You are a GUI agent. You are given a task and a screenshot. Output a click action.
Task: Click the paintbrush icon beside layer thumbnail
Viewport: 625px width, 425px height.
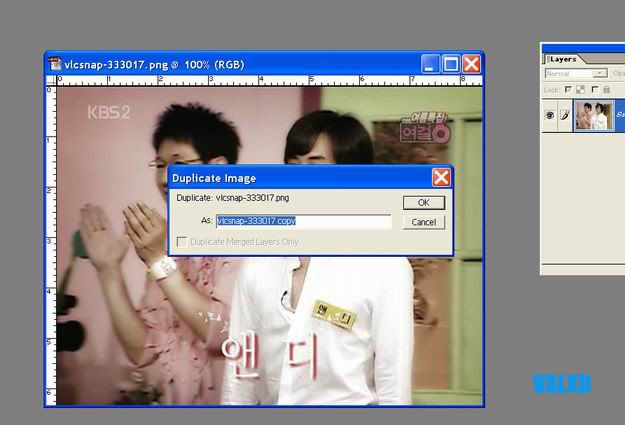[x=564, y=115]
